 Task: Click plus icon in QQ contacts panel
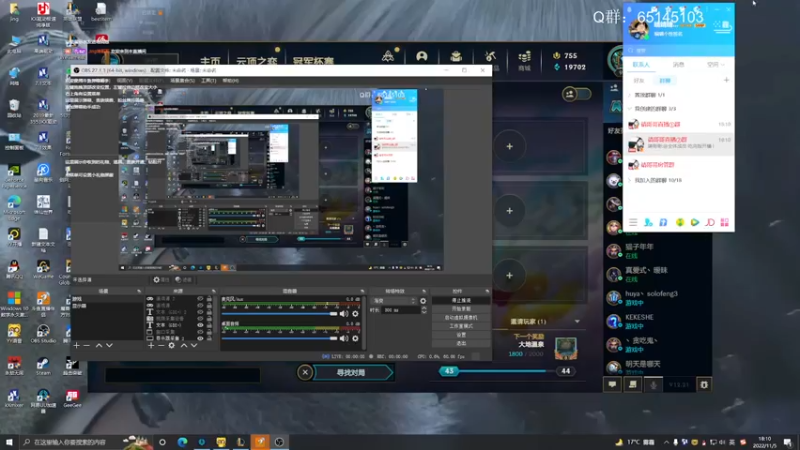pyautogui.click(x=726, y=80)
